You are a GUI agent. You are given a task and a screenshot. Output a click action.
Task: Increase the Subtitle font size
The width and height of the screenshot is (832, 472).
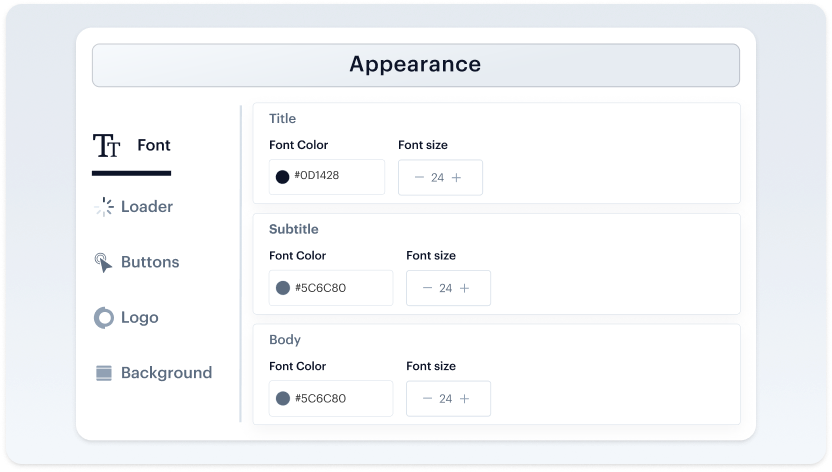[464, 288]
